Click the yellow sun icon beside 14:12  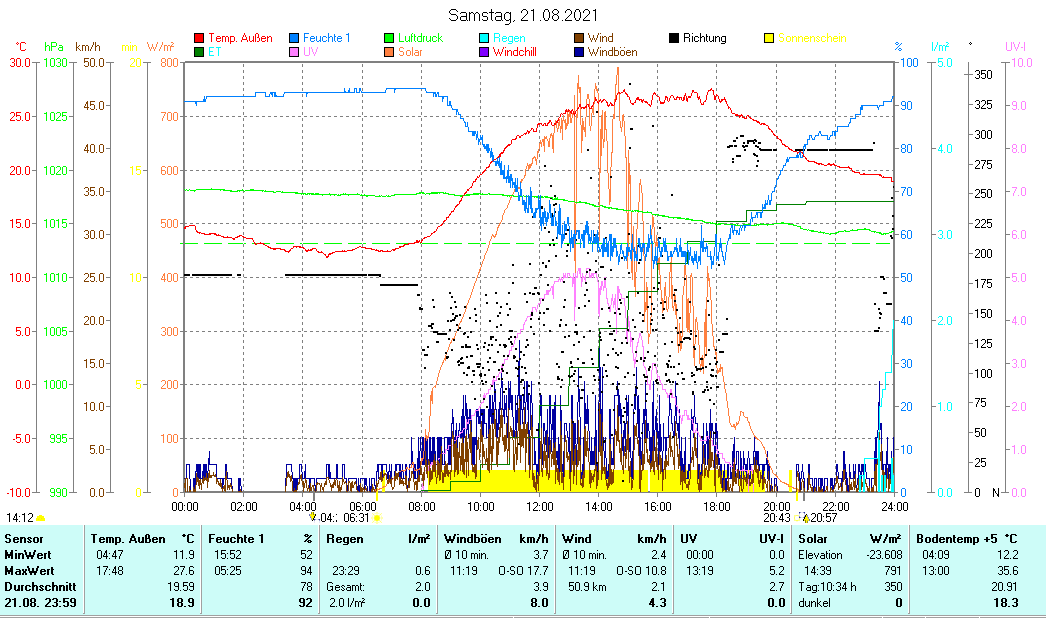(x=41, y=518)
